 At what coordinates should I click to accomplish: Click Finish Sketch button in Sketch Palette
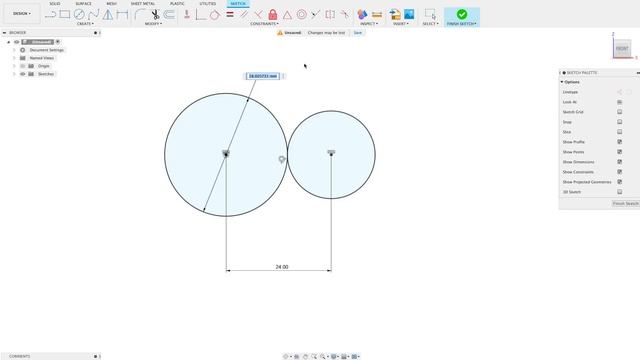pos(626,203)
